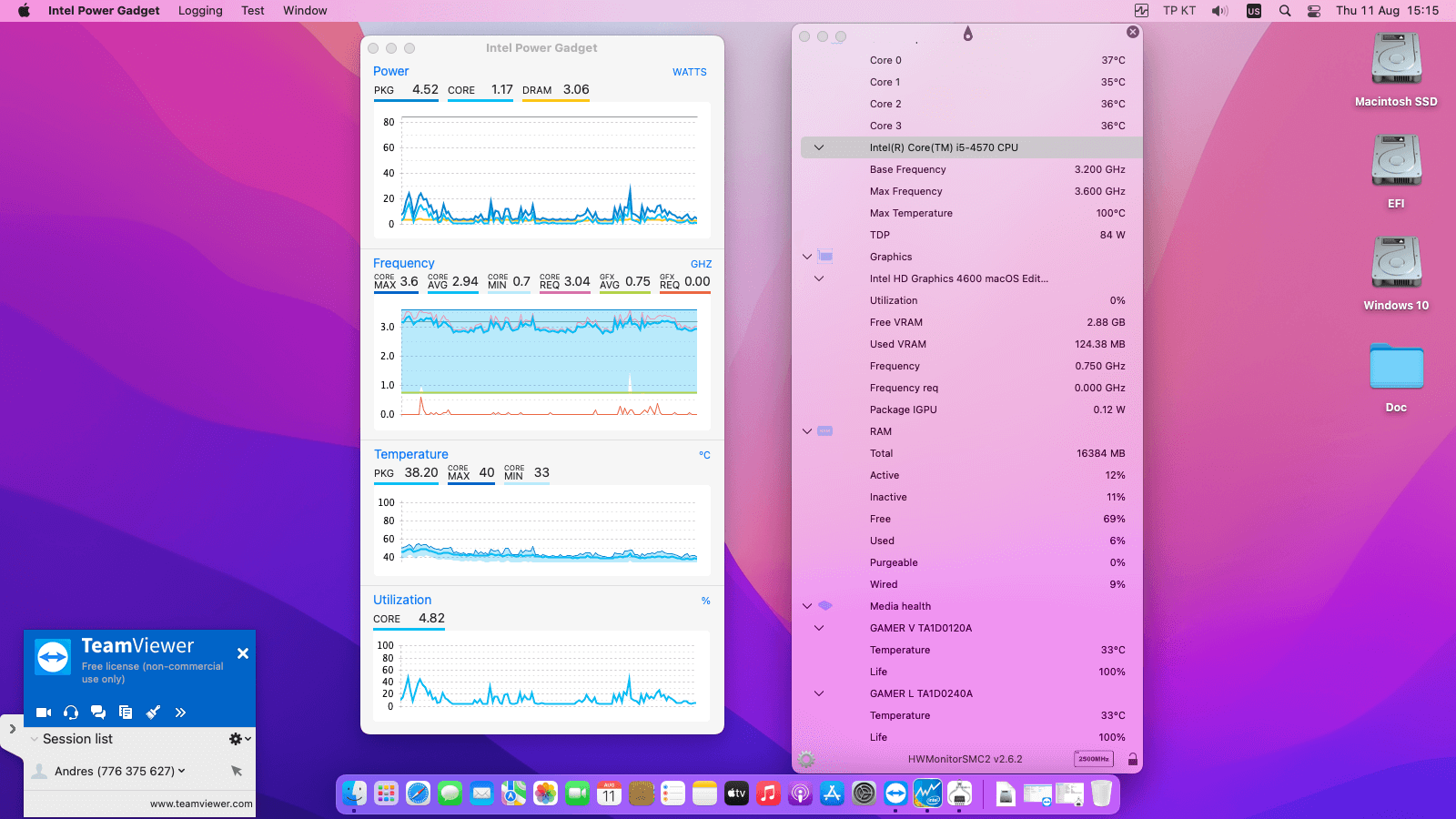The image size is (1456, 819).
Task: Close the HWMonitorSMC2 panel with the X
Action: click(x=1133, y=32)
